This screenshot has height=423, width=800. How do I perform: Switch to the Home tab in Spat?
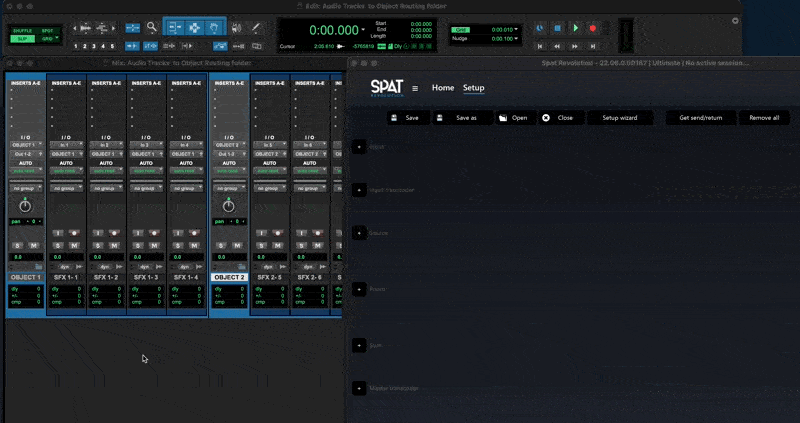coord(442,88)
